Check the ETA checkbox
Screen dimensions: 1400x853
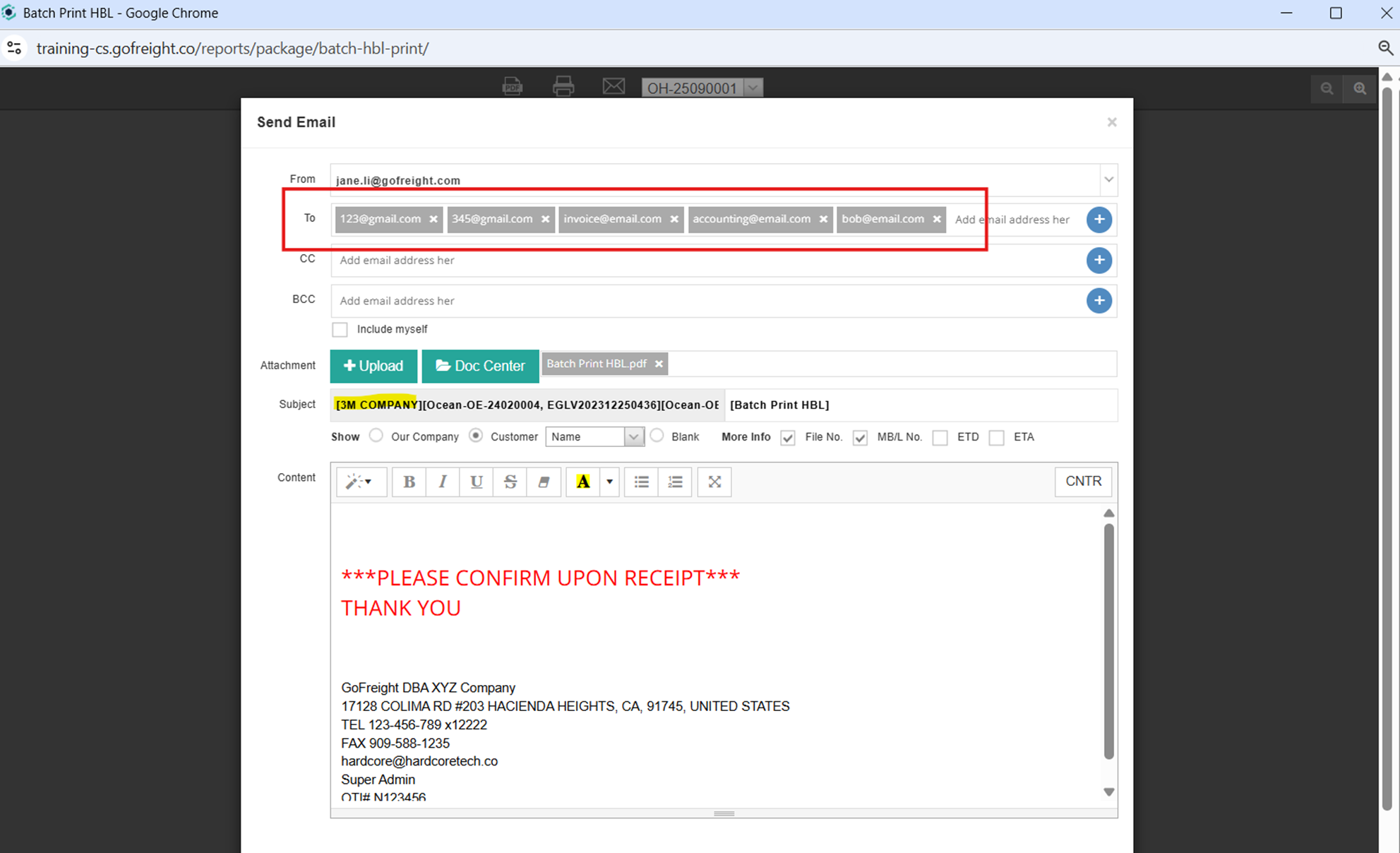(996, 438)
